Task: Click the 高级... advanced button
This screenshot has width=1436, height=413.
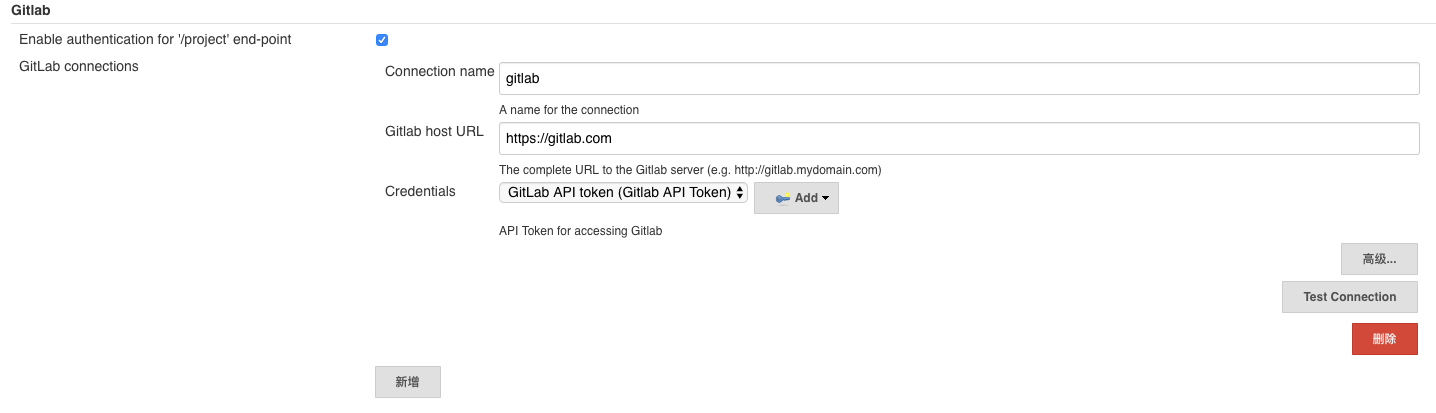Action: (1379, 259)
